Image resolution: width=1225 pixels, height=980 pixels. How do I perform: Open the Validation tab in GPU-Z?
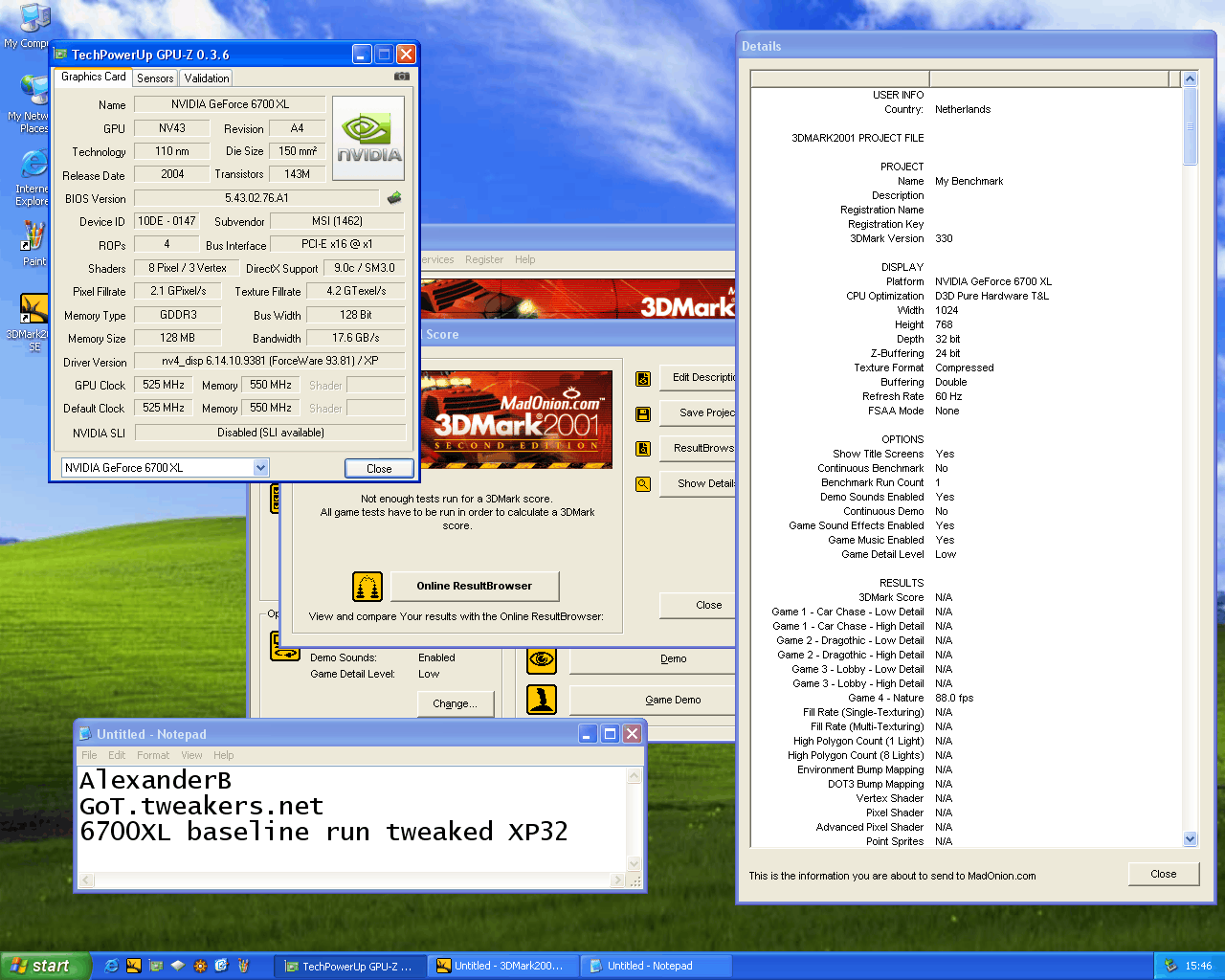click(x=207, y=78)
